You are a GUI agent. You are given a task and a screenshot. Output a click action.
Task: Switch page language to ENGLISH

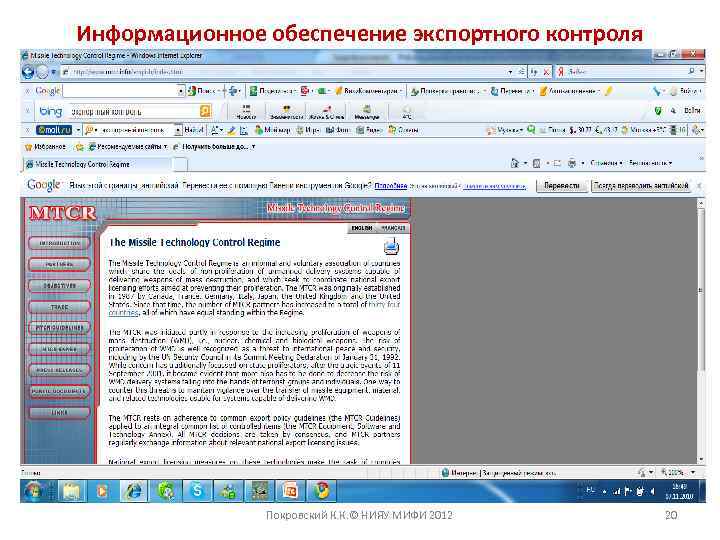[362, 228]
